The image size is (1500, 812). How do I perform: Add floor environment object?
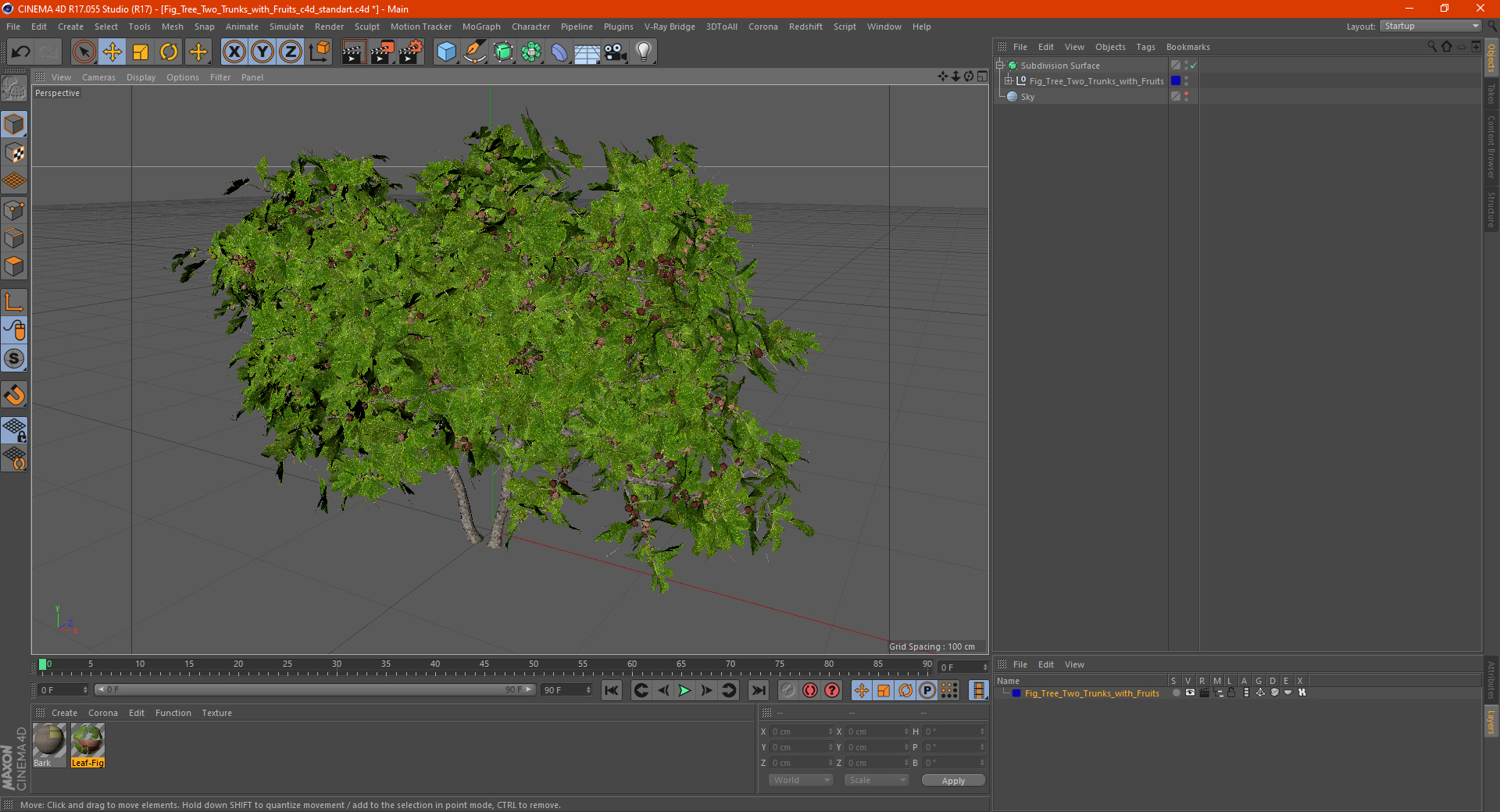coord(587,52)
